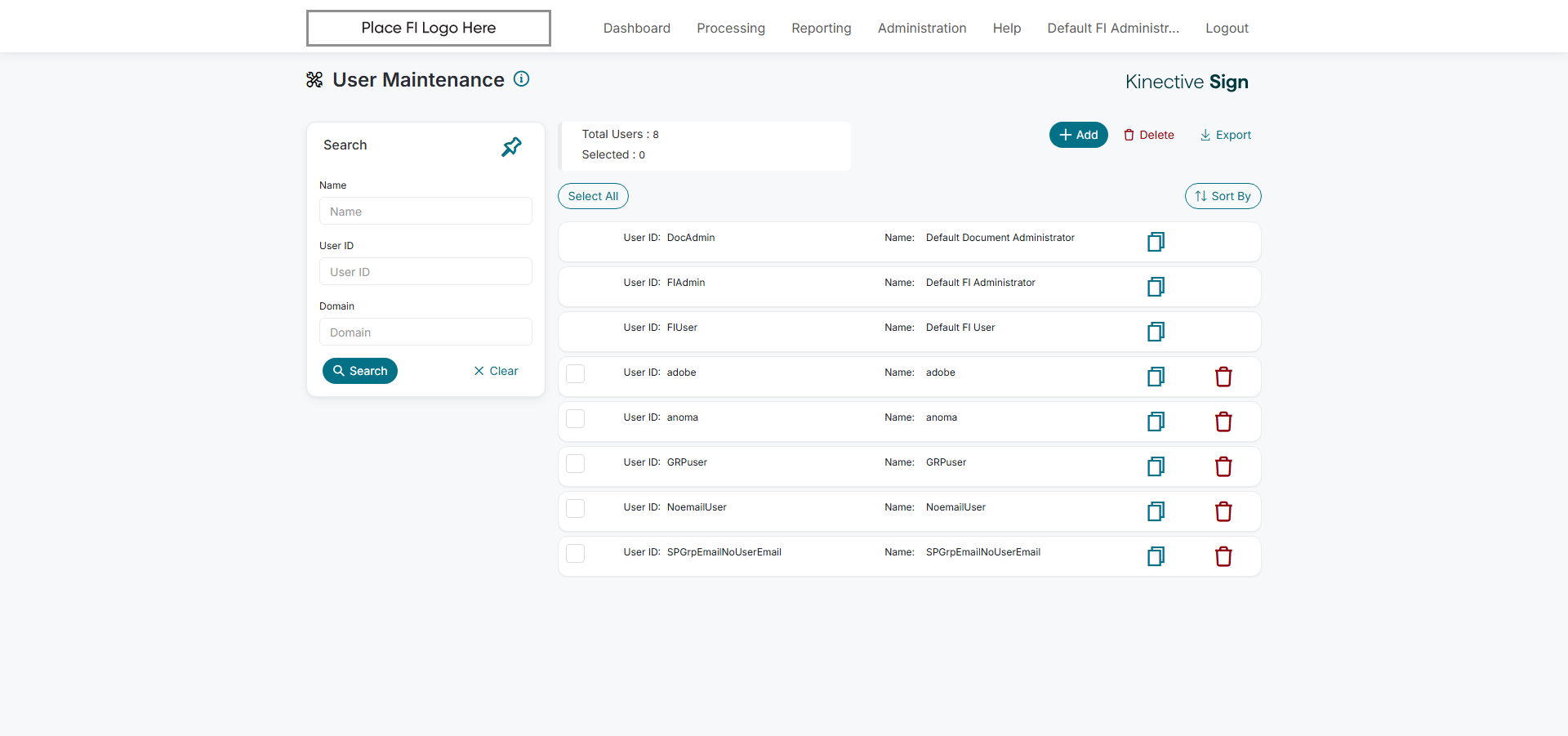The image size is (1568, 736).
Task: Copy the anoma user
Action: 1156,422
